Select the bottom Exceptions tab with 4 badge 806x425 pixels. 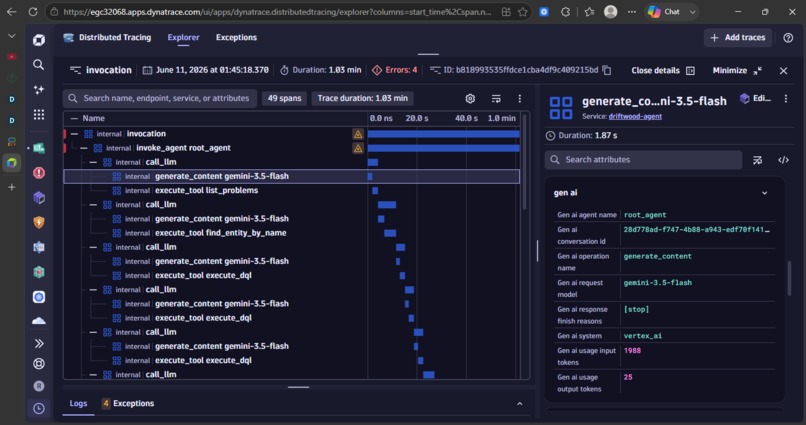128,403
